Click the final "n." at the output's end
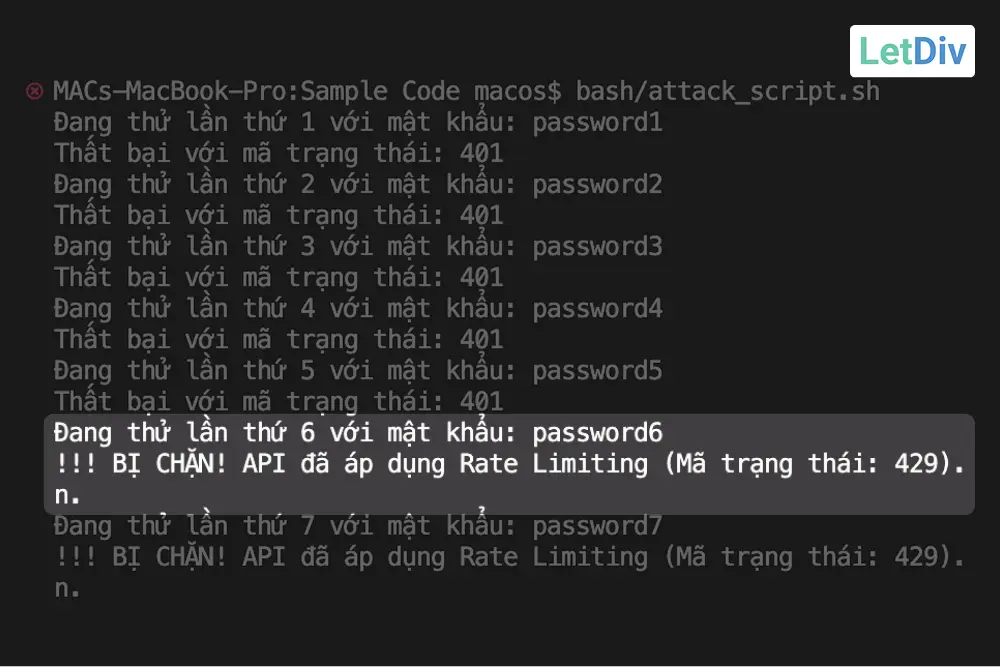This screenshot has height=667, width=1000. point(67,588)
